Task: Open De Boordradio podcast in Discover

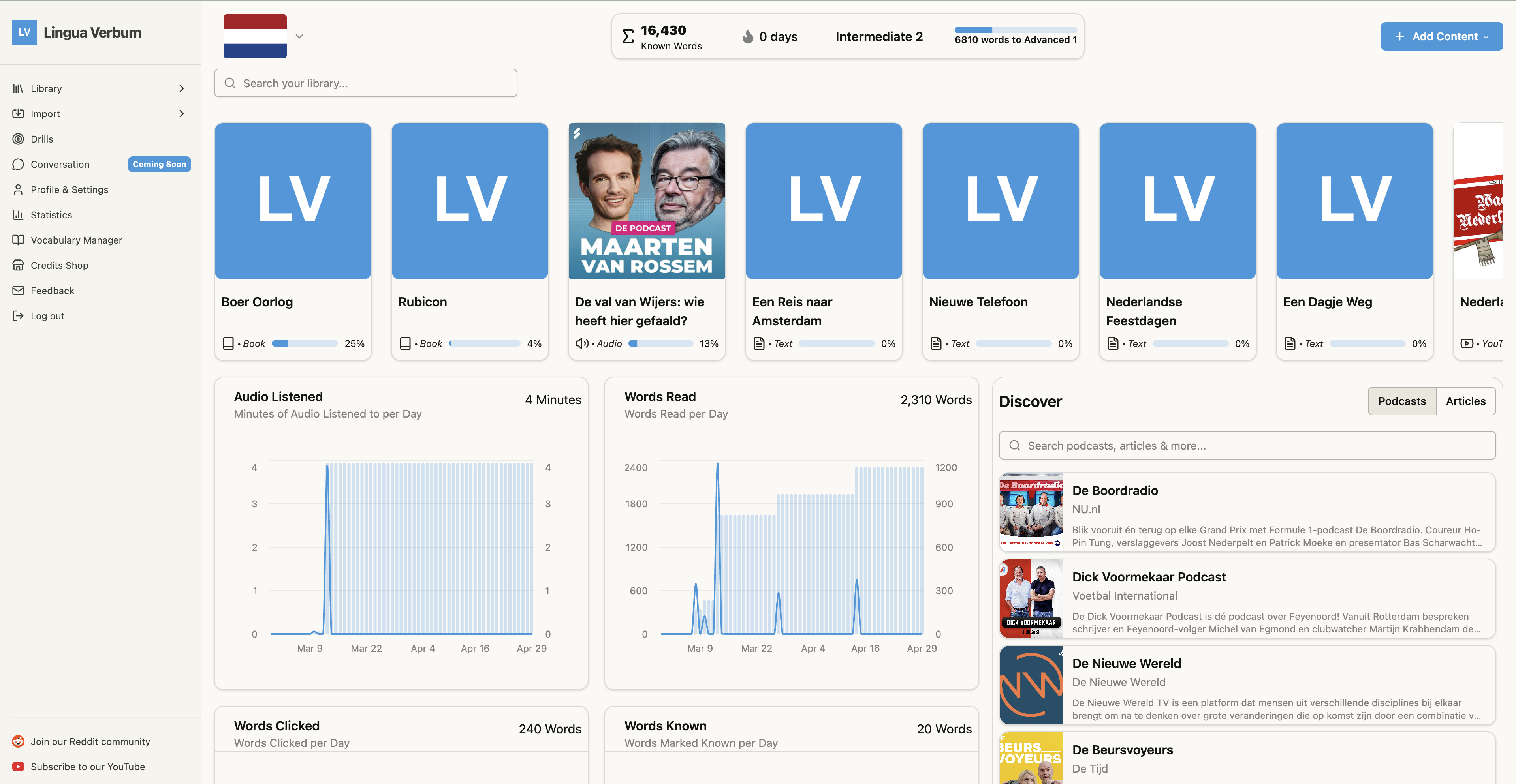Action: [1247, 512]
